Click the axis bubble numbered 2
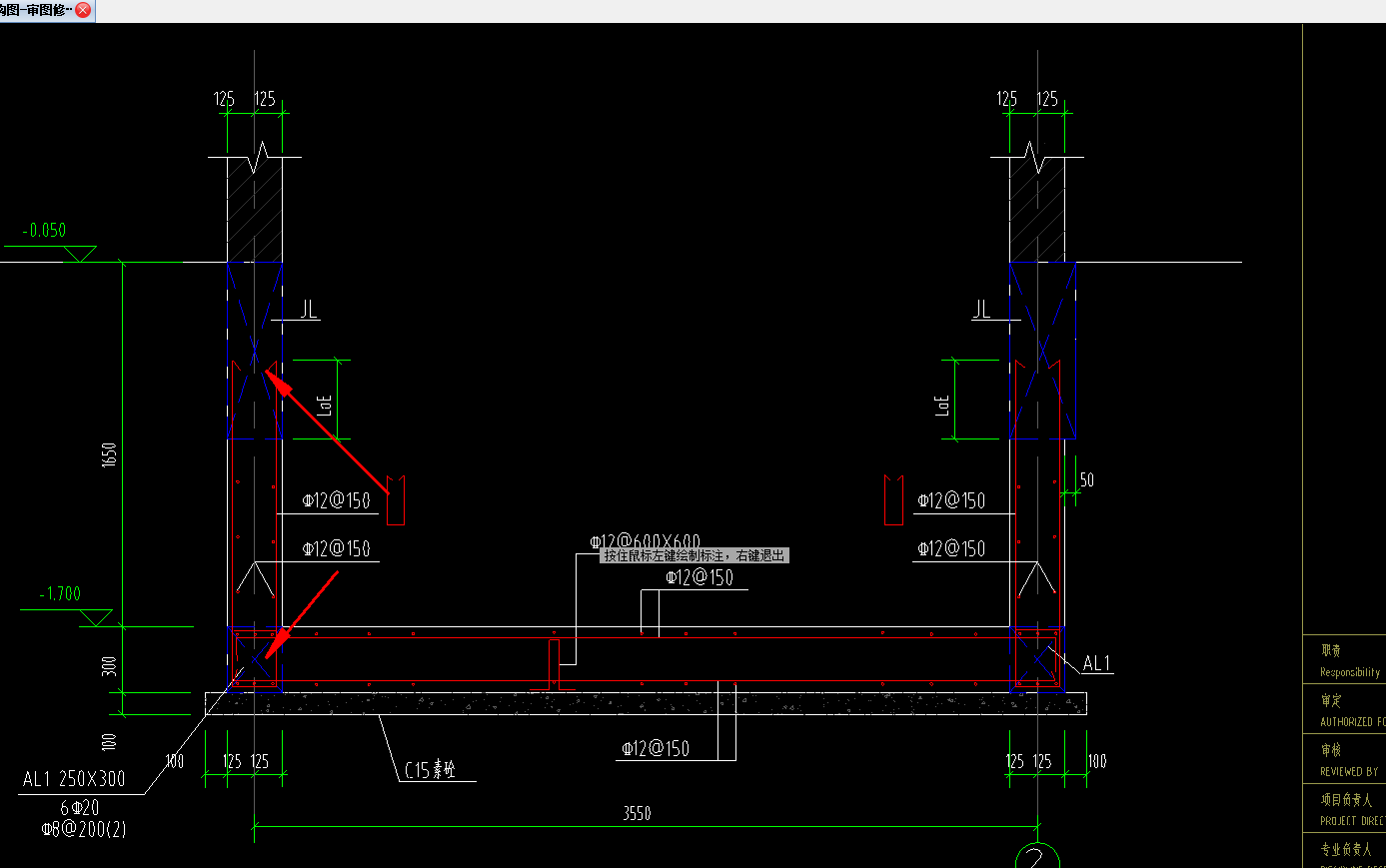 [x=1037, y=856]
